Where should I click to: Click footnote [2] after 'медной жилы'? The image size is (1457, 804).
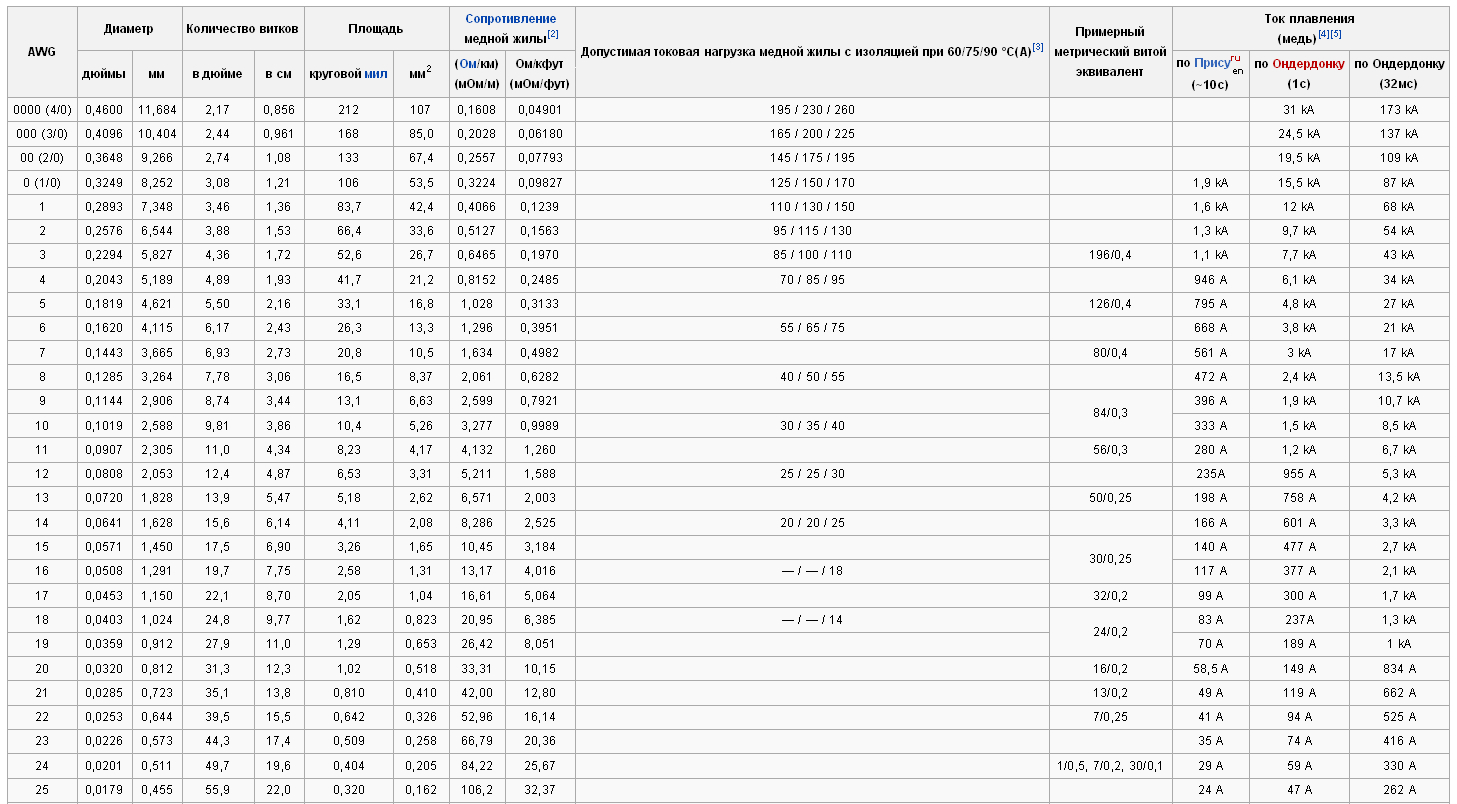[x=552, y=35]
